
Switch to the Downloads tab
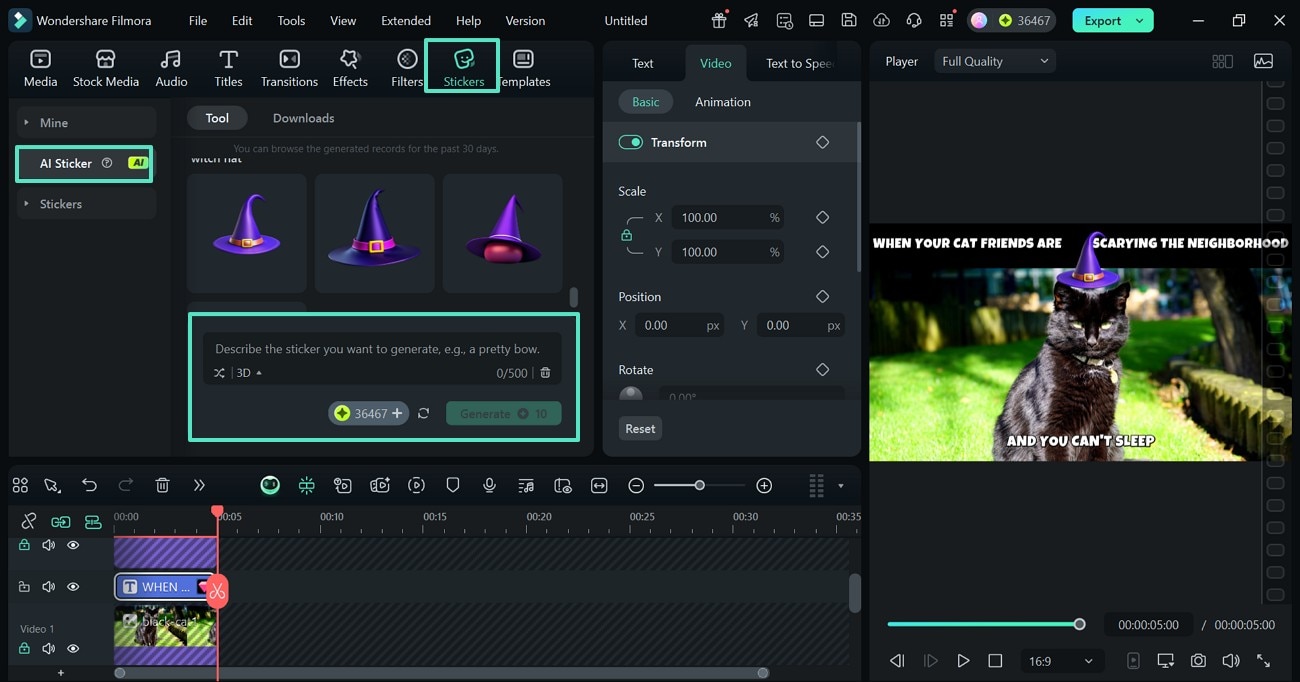(x=303, y=118)
